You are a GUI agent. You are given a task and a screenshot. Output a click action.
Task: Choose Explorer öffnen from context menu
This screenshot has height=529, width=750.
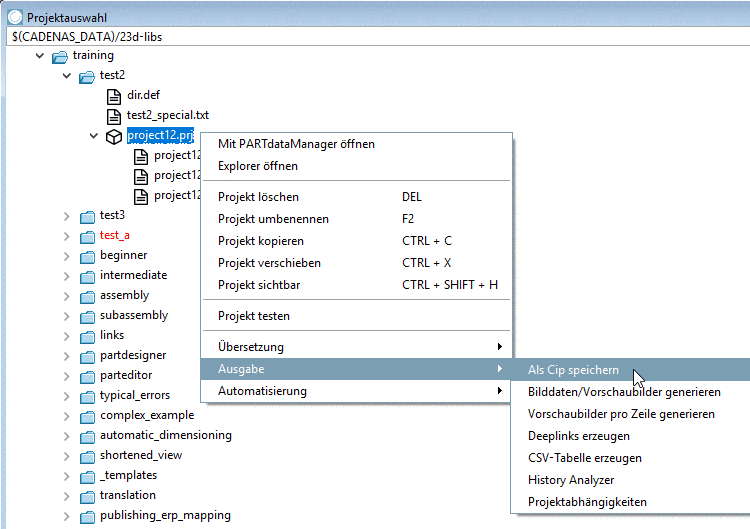356,166
